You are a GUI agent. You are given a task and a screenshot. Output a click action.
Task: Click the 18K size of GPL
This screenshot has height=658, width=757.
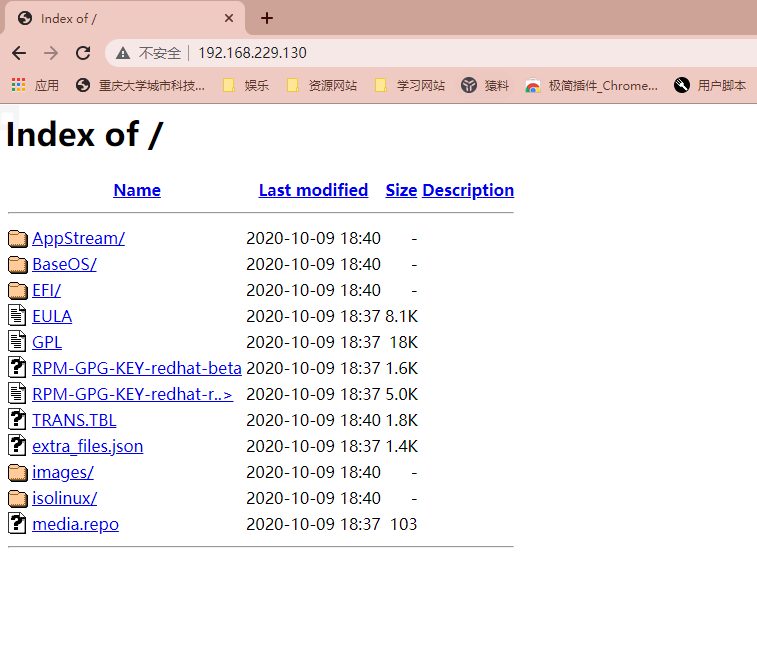(x=403, y=343)
